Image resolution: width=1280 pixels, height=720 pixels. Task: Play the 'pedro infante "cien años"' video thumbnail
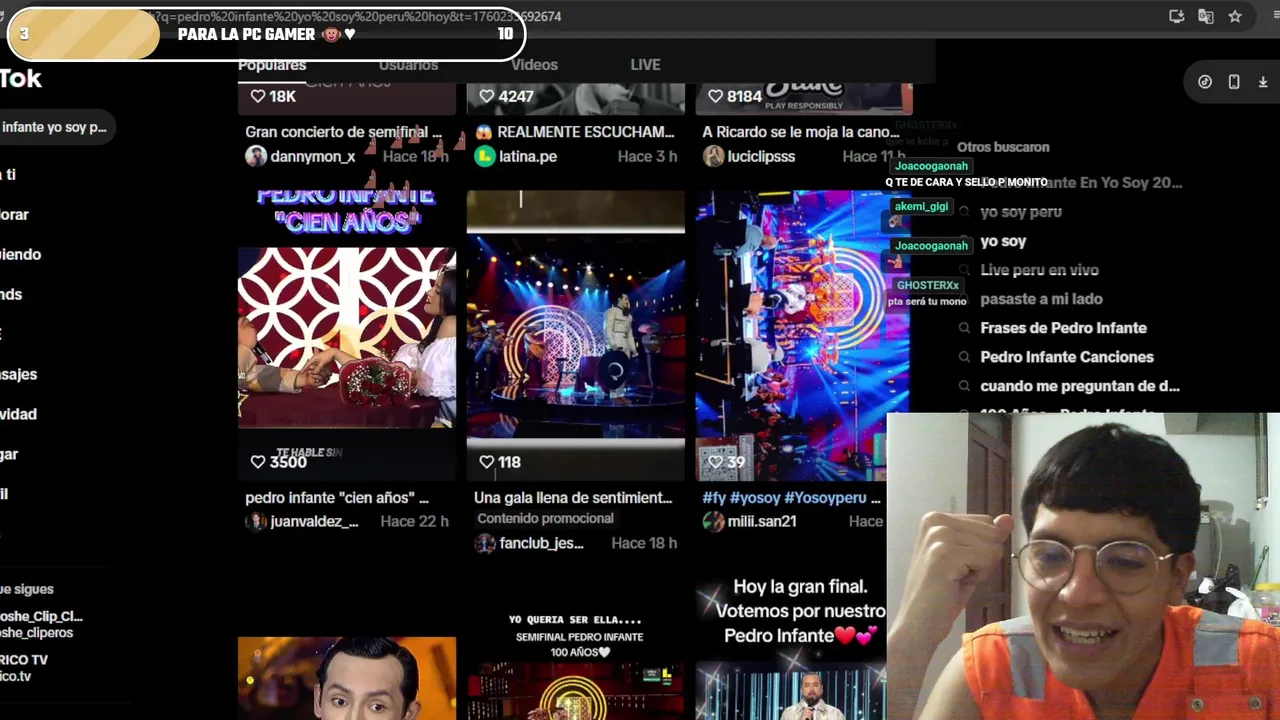coord(346,336)
